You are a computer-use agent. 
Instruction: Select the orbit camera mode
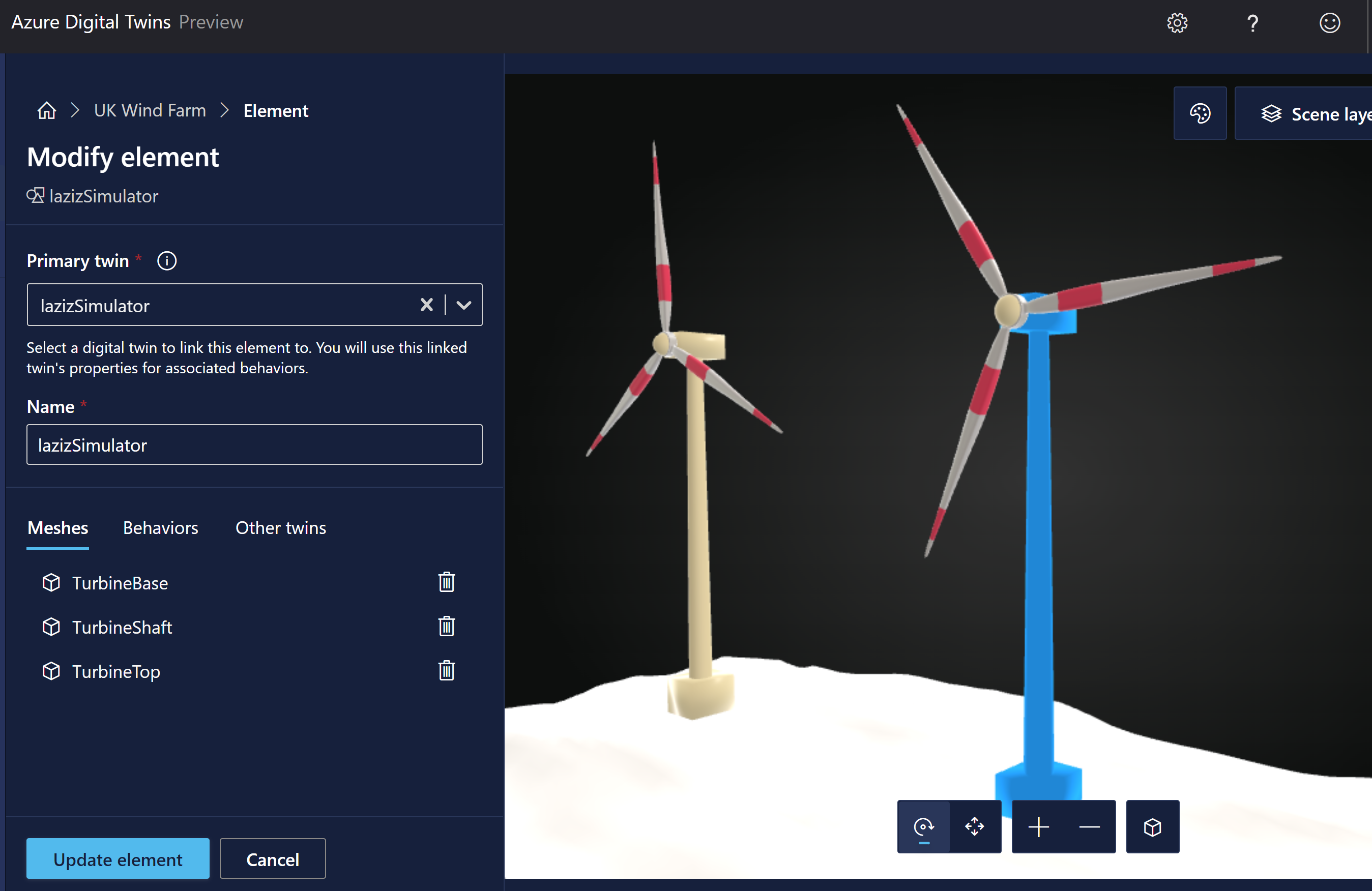[x=923, y=826]
